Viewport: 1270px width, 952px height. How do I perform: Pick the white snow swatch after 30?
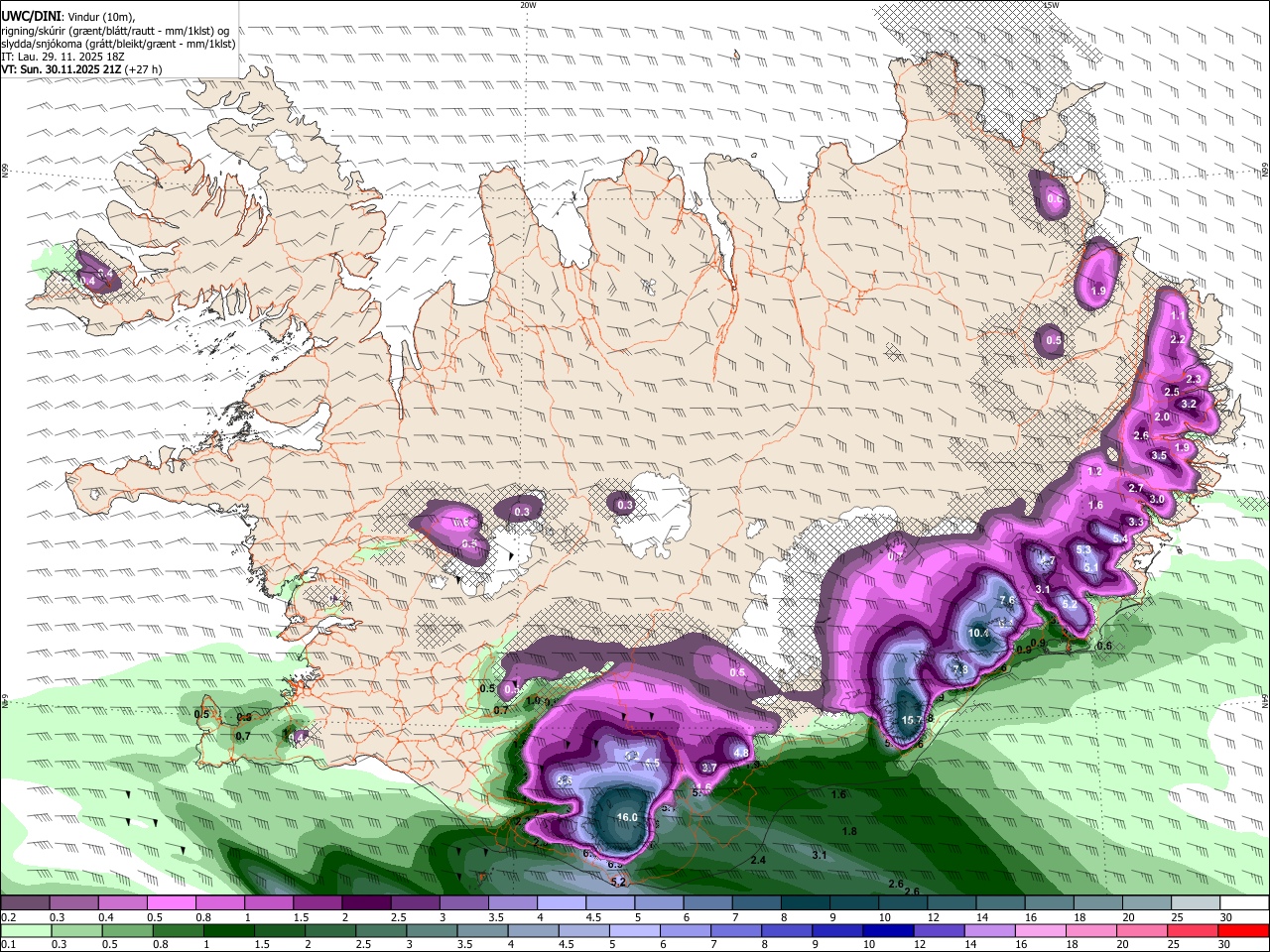pos(1245,903)
